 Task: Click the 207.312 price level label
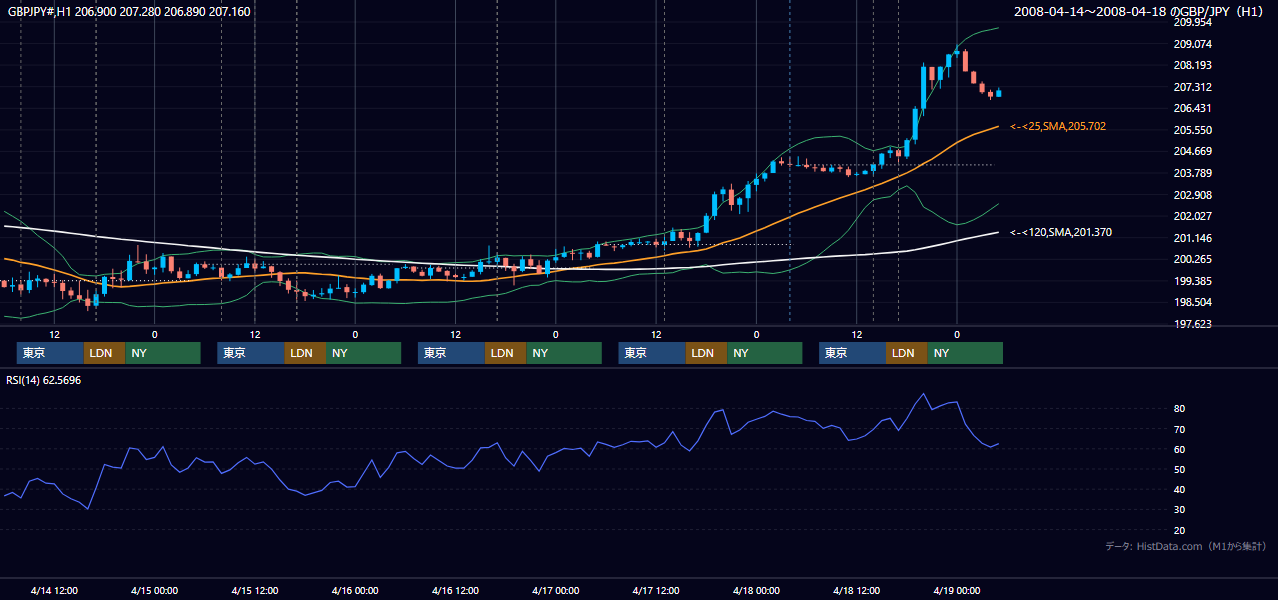coord(1193,87)
